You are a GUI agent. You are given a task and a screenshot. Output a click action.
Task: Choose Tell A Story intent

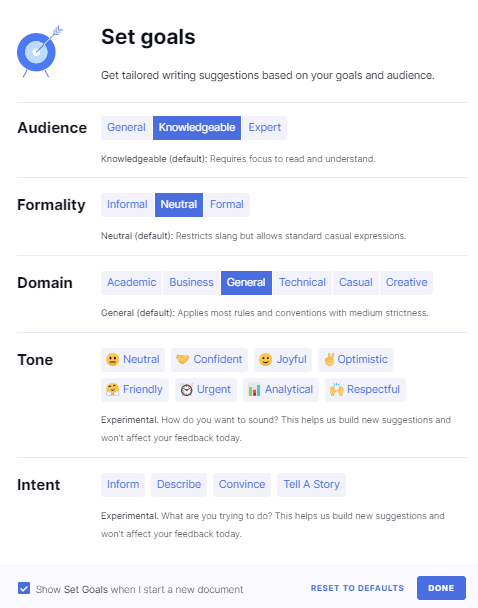311,485
